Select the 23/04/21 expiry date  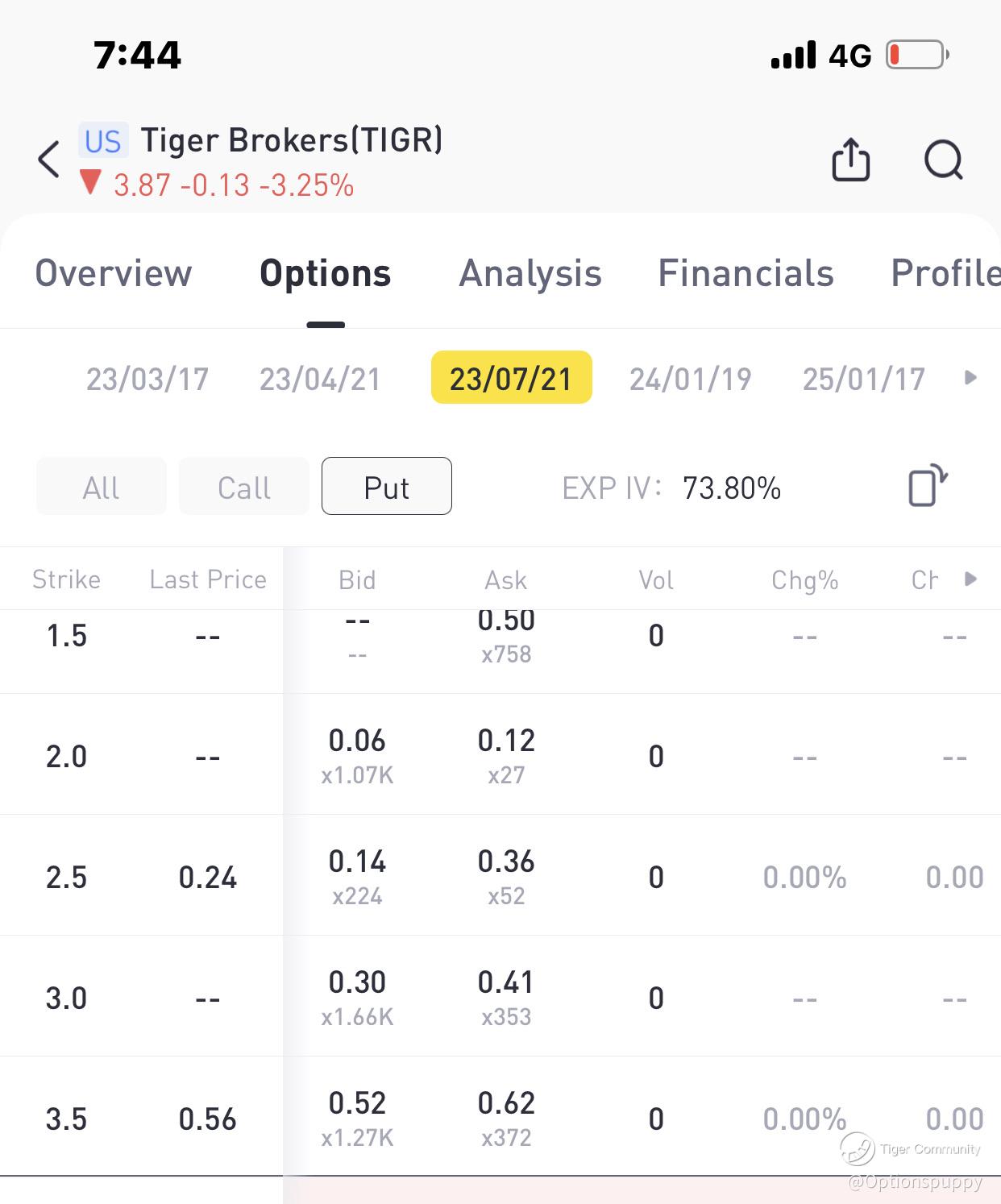320,379
